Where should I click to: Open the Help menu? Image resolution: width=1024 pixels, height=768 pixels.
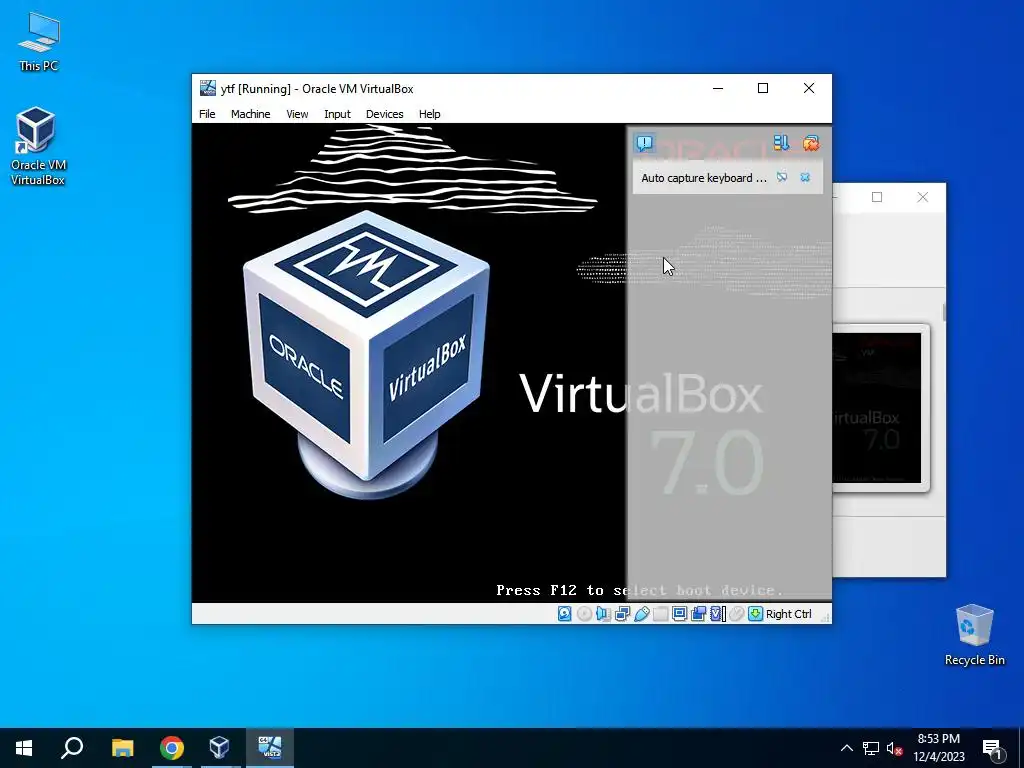click(429, 114)
